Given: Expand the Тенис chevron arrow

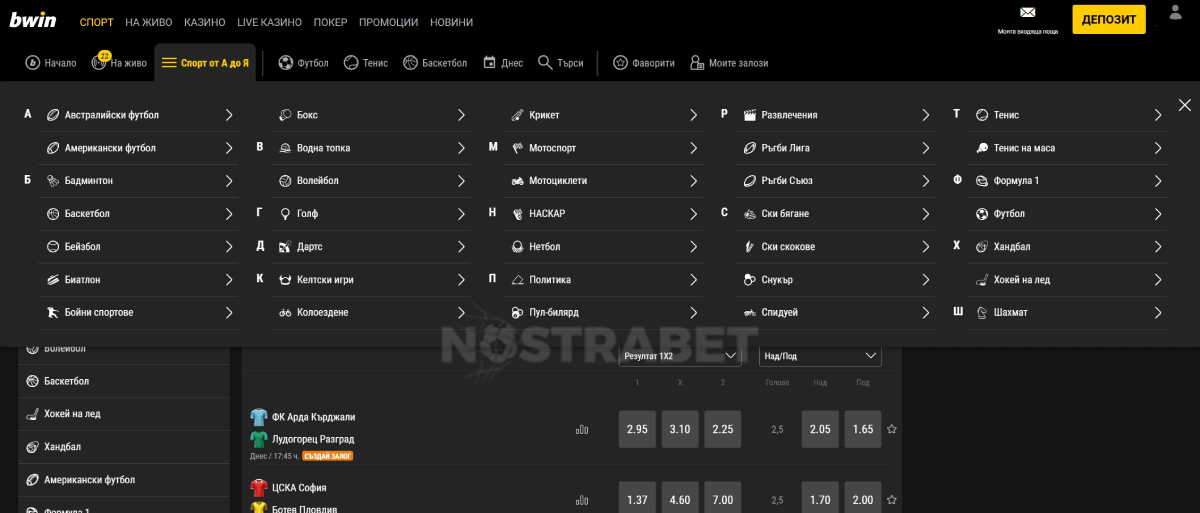Looking at the screenshot, I should coord(1158,115).
